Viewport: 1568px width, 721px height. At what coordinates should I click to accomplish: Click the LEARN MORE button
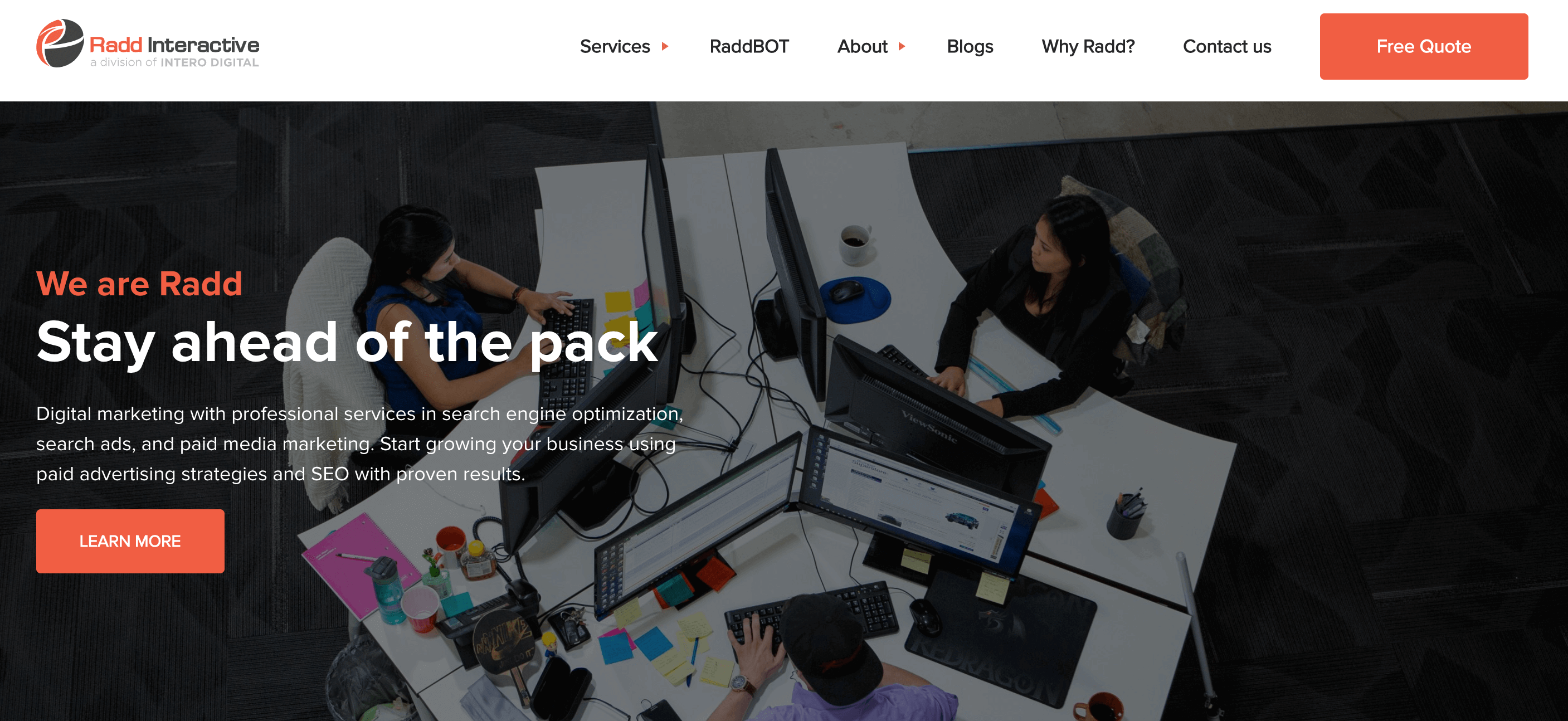pyautogui.click(x=130, y=541)
